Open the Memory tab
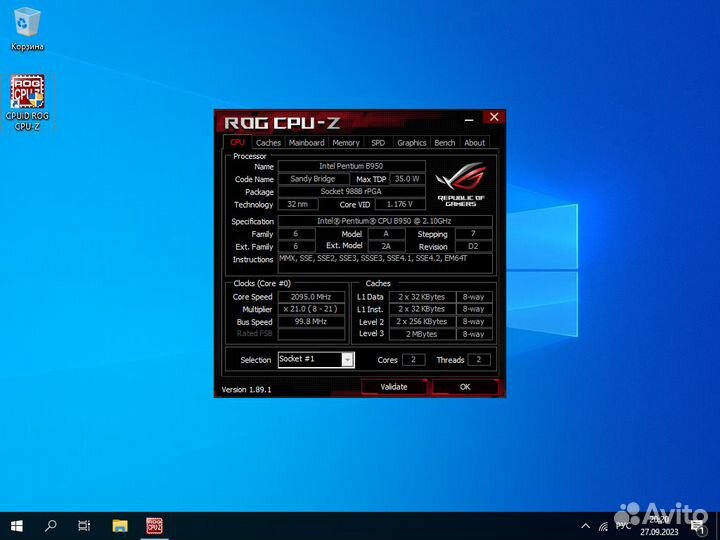Image resolution: width=720 pixels, height=540 pixels. [x=346, y=143]
